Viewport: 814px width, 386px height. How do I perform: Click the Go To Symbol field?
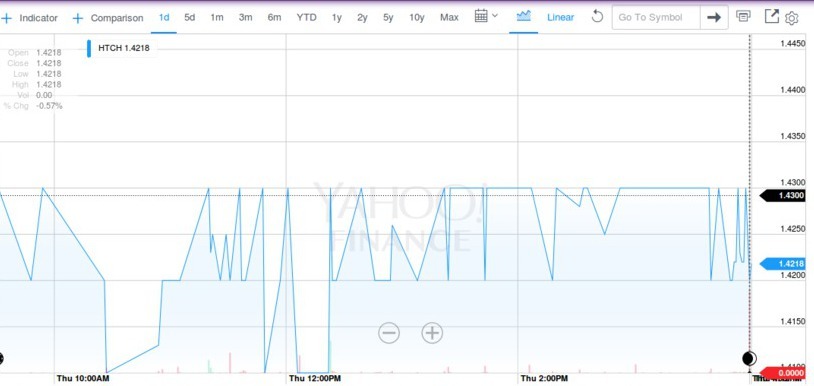tap(656, 18)
